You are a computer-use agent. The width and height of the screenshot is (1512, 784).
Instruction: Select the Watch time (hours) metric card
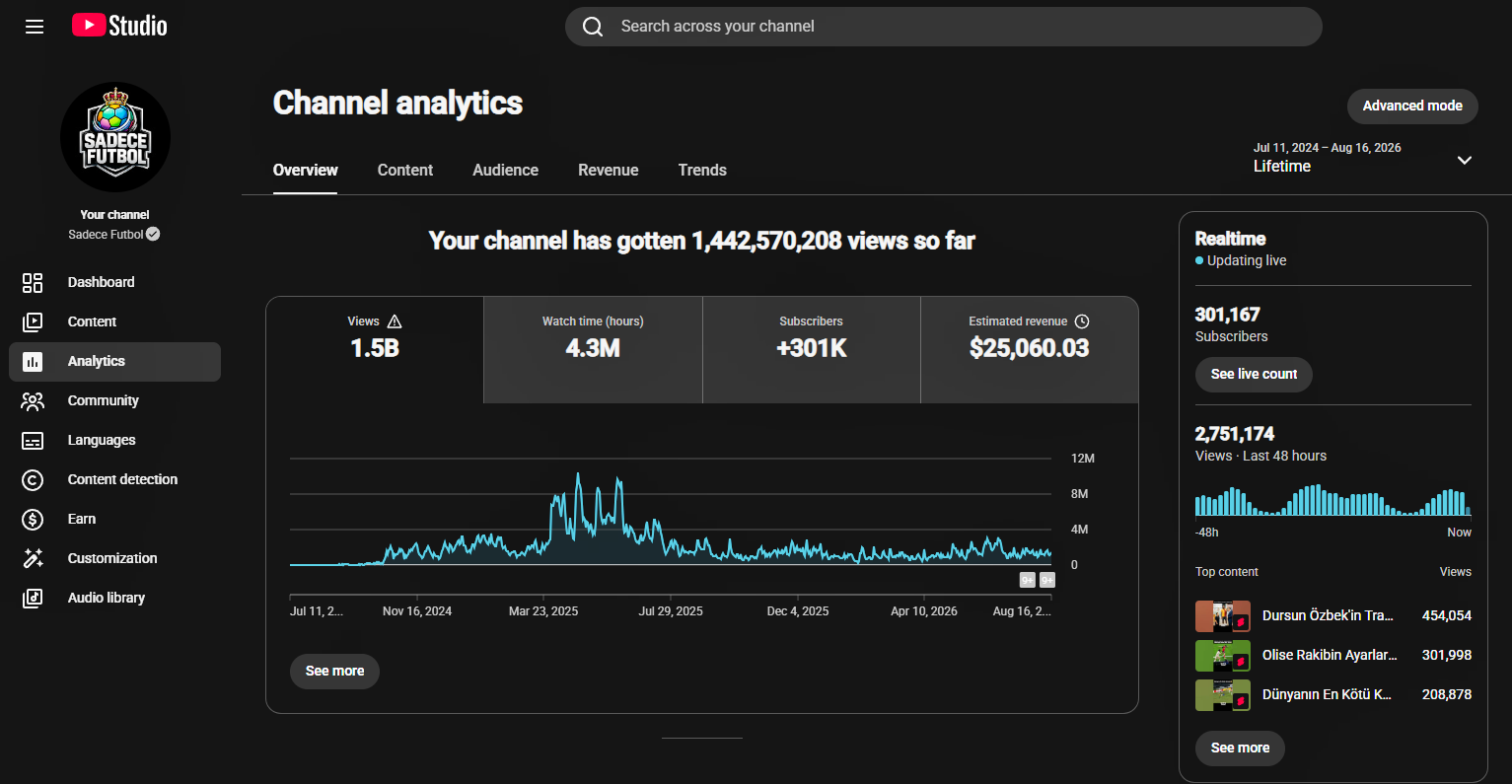click(593, 350)
